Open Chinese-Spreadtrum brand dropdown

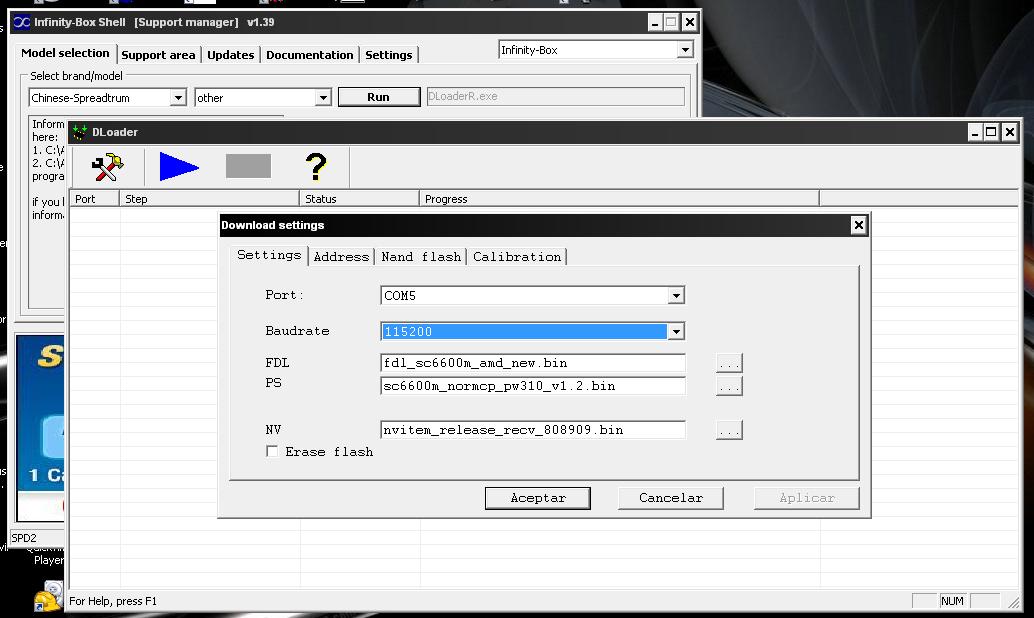point(177,98)
